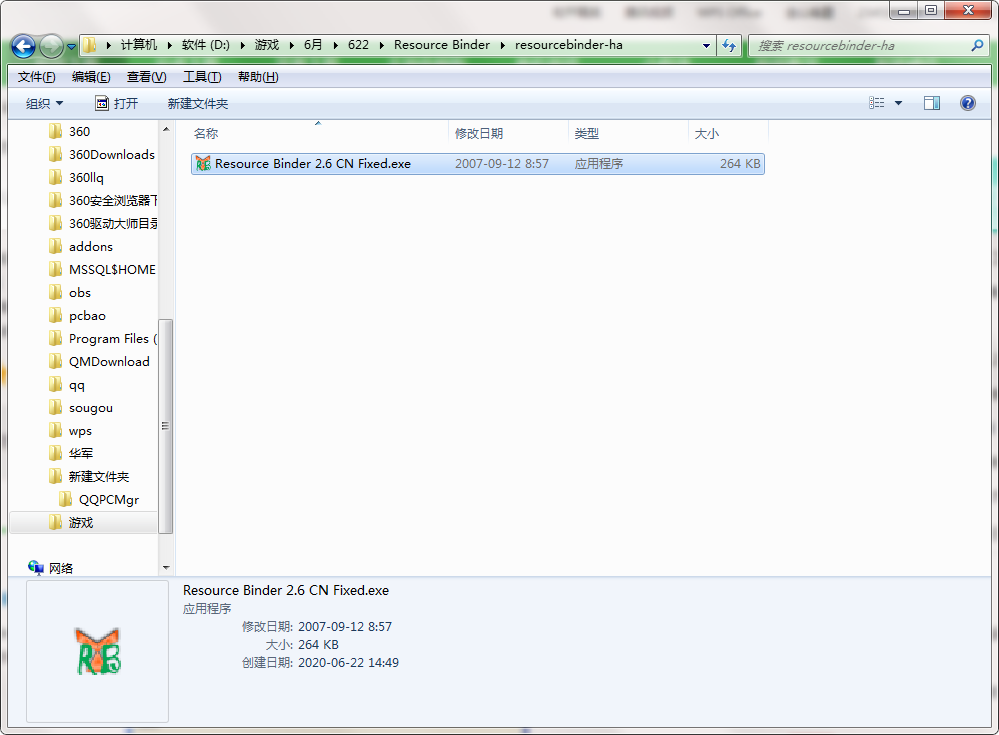The height and width of the screenshot is (735, 999).
Task: Select 游戏 folder in tree
Action: point(83,522)
